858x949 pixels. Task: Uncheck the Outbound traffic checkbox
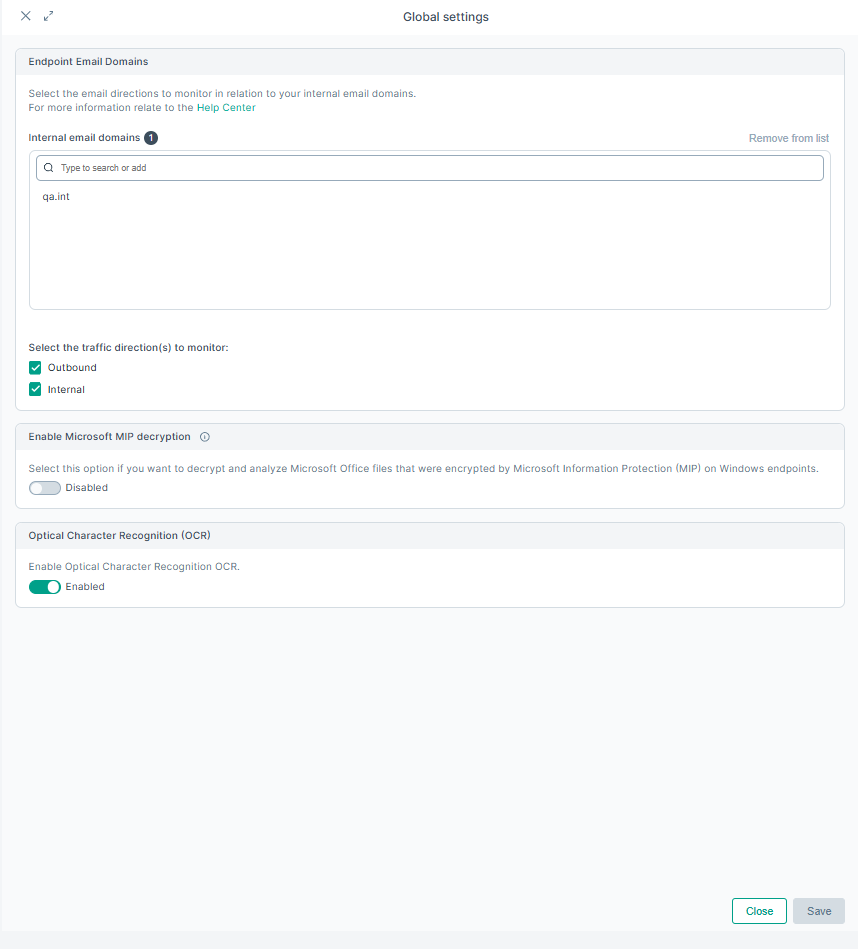coord(35,367)
